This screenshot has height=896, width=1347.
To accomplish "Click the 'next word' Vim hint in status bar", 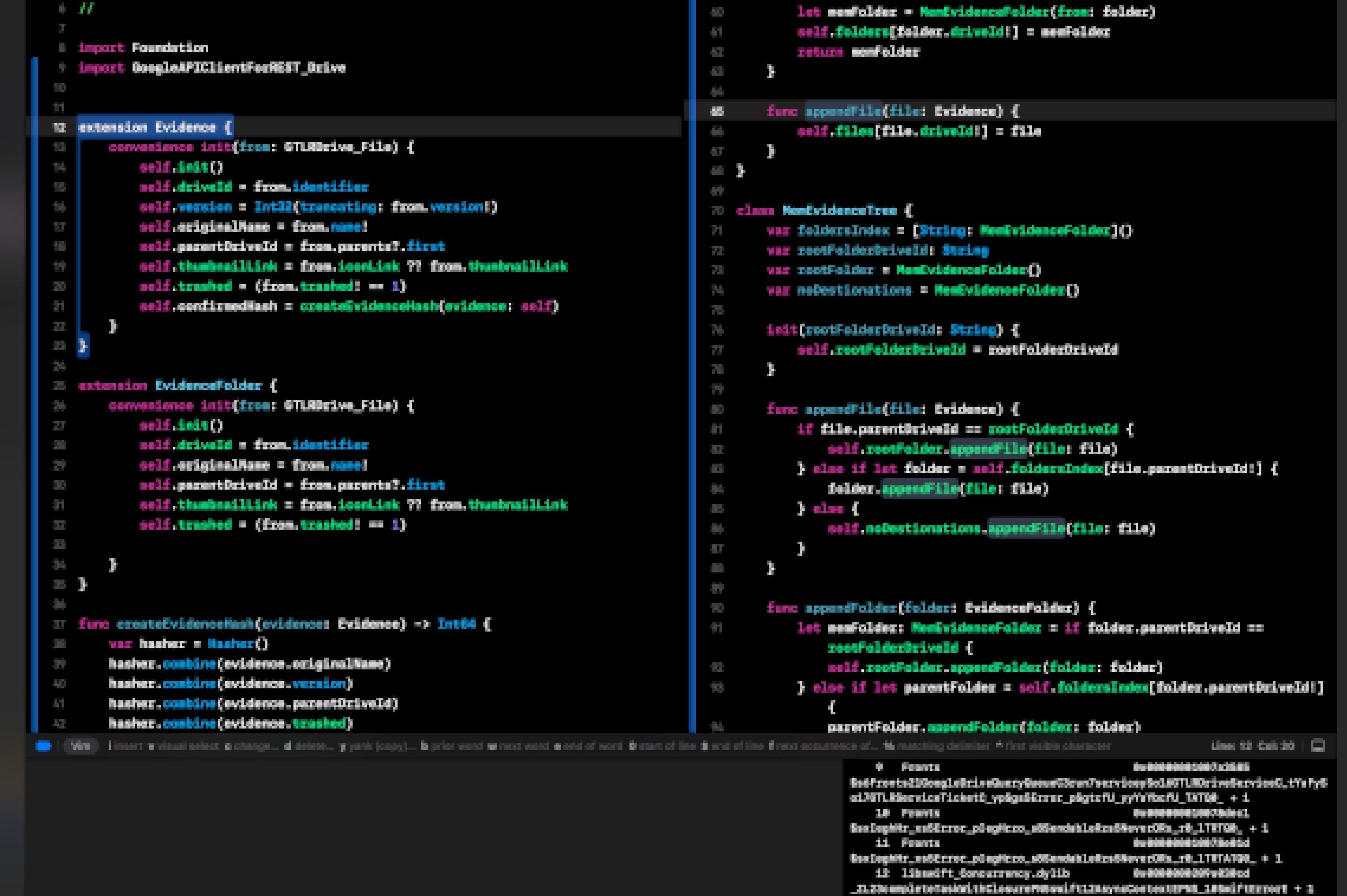I will click(x=517, y=746).
